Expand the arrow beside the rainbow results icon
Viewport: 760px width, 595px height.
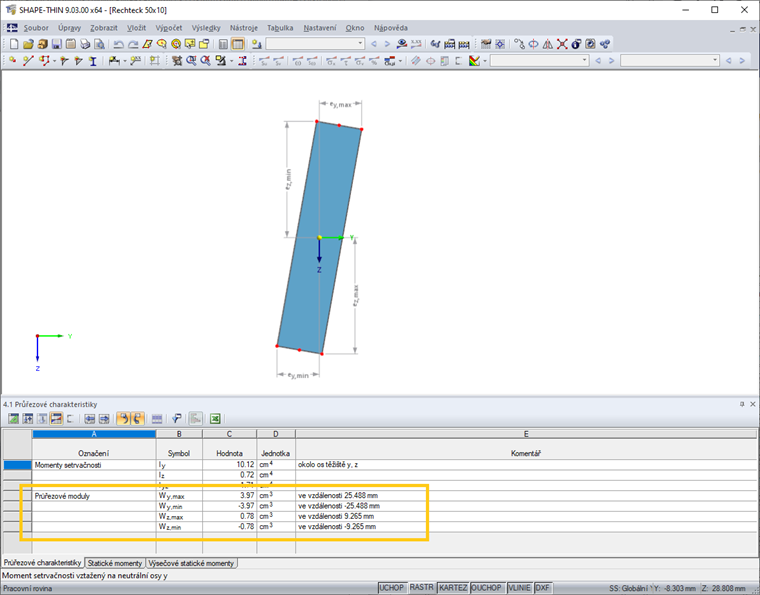tap(484, 61)
